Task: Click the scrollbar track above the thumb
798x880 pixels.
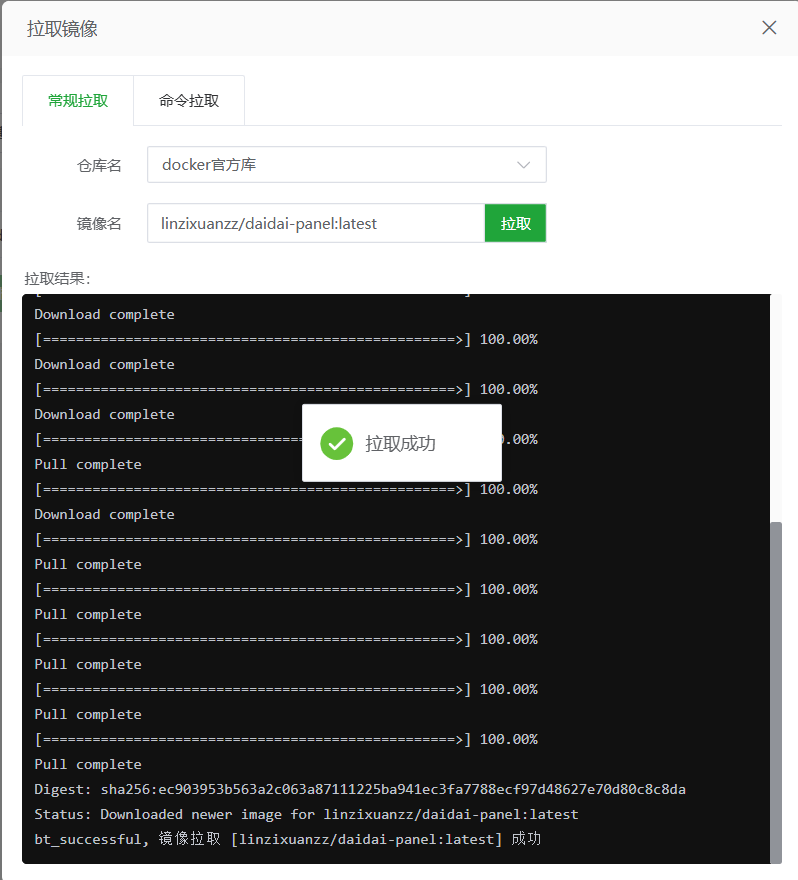Action: (x=775, y=400)
